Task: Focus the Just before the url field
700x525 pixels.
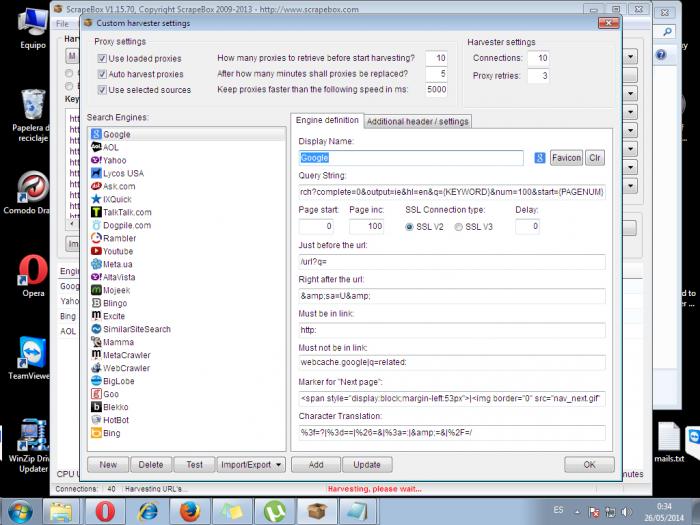Action: coord(452,262)
